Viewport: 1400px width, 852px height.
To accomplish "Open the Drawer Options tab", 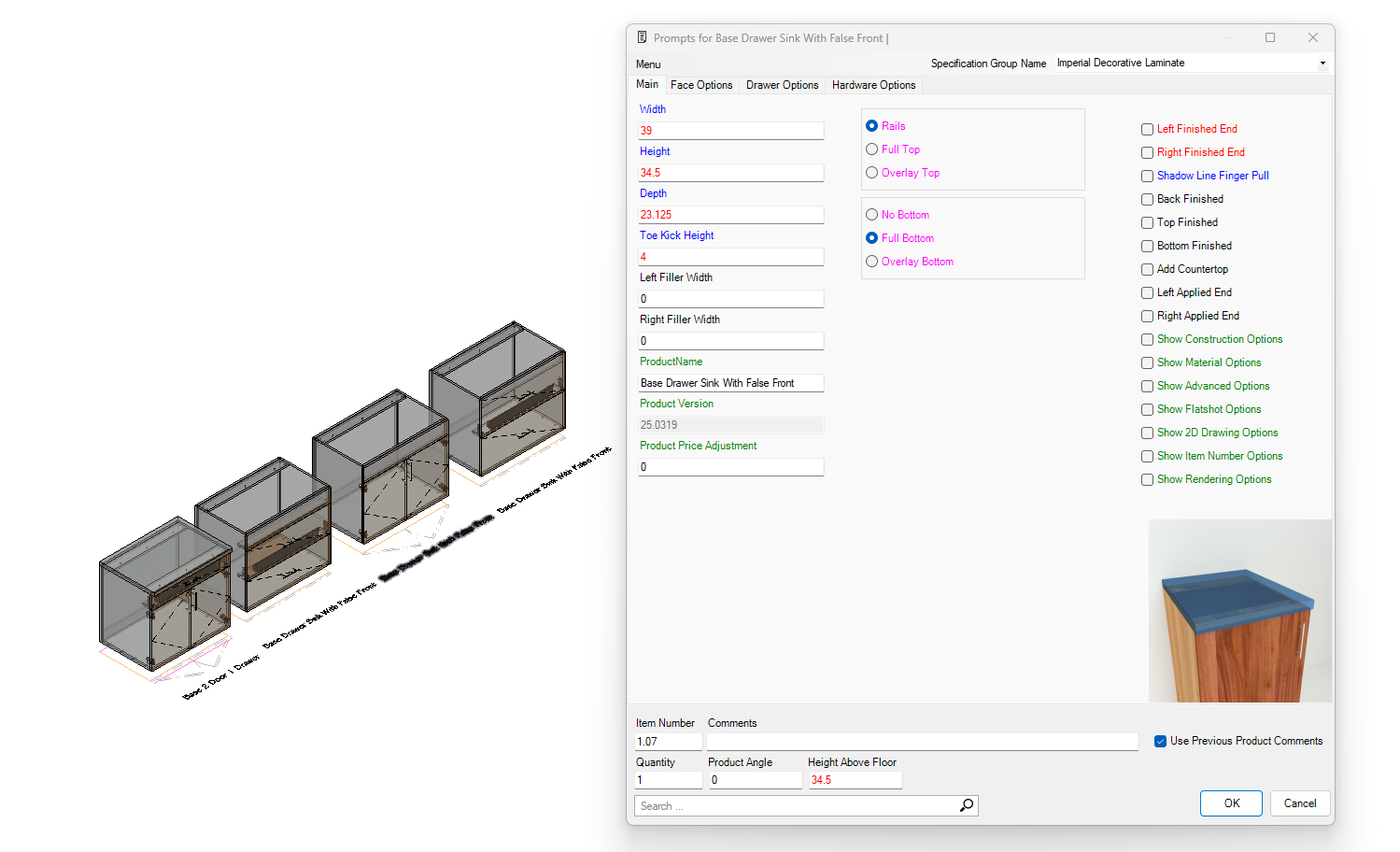I will coord(782,85).
